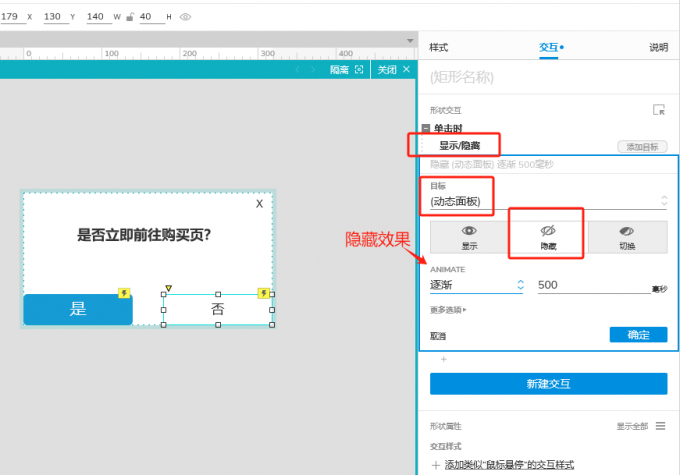This screenshot has height=475, width=680.
Task: Open the 目标 动态面板 dropdown
Action: 548,201
